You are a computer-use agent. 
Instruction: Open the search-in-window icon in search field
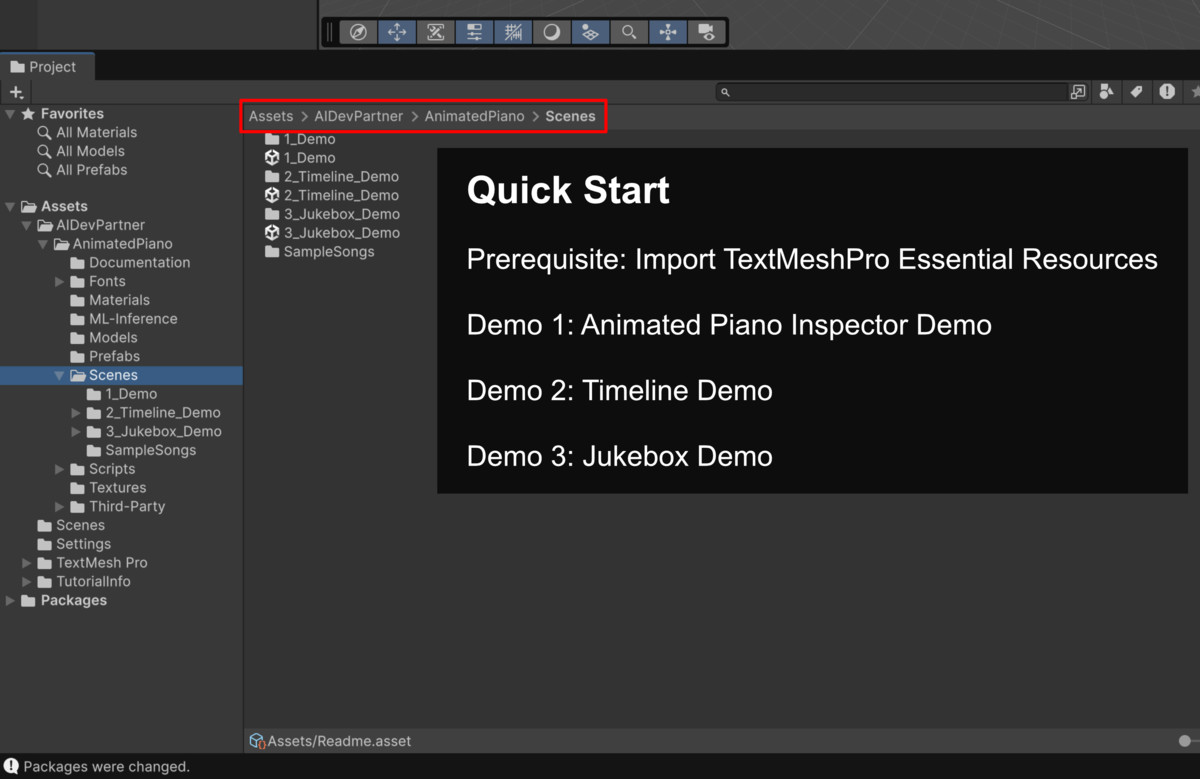[x=1078, y=92]
